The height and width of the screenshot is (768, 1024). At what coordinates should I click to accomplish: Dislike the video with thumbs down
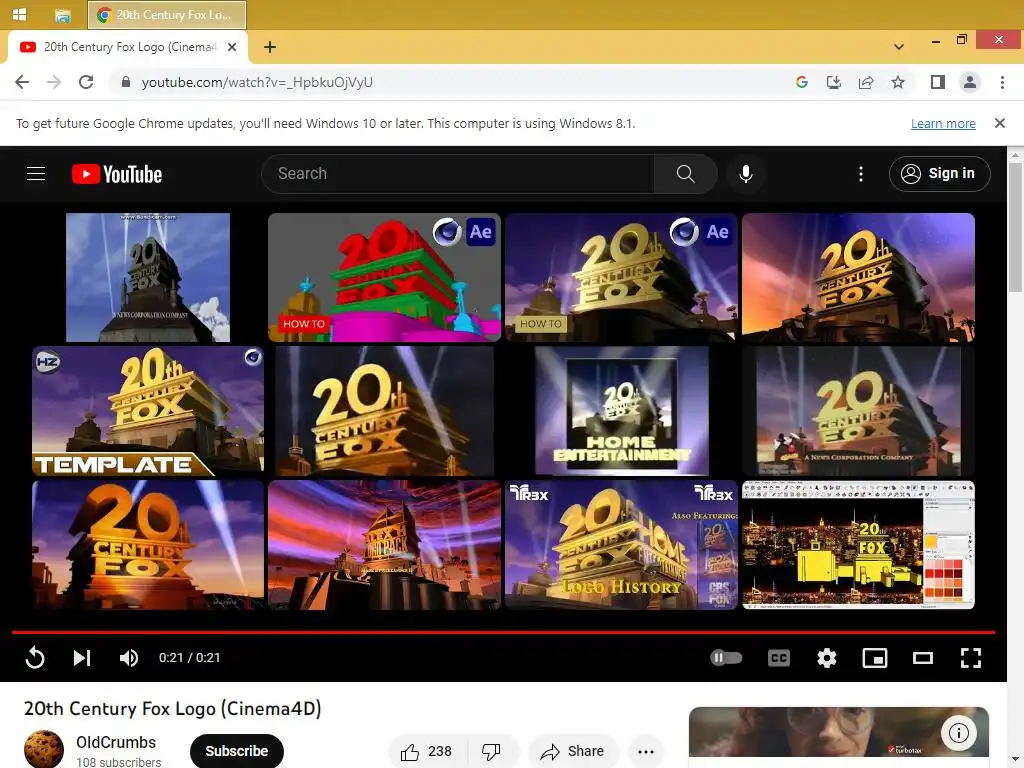point(491,752)
